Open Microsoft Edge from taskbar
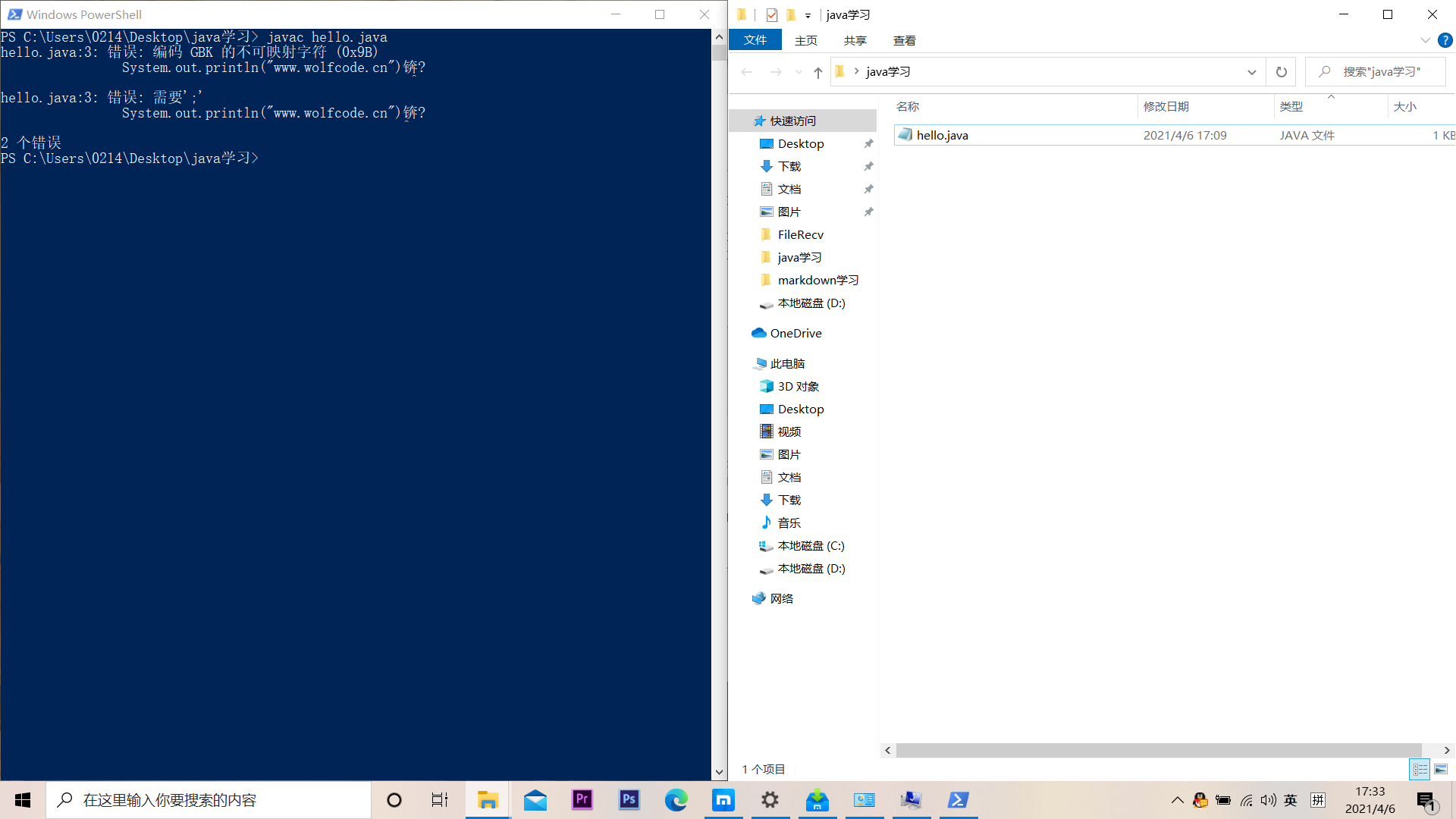This screenshot has height=819, width=1456. click(676, 800)
